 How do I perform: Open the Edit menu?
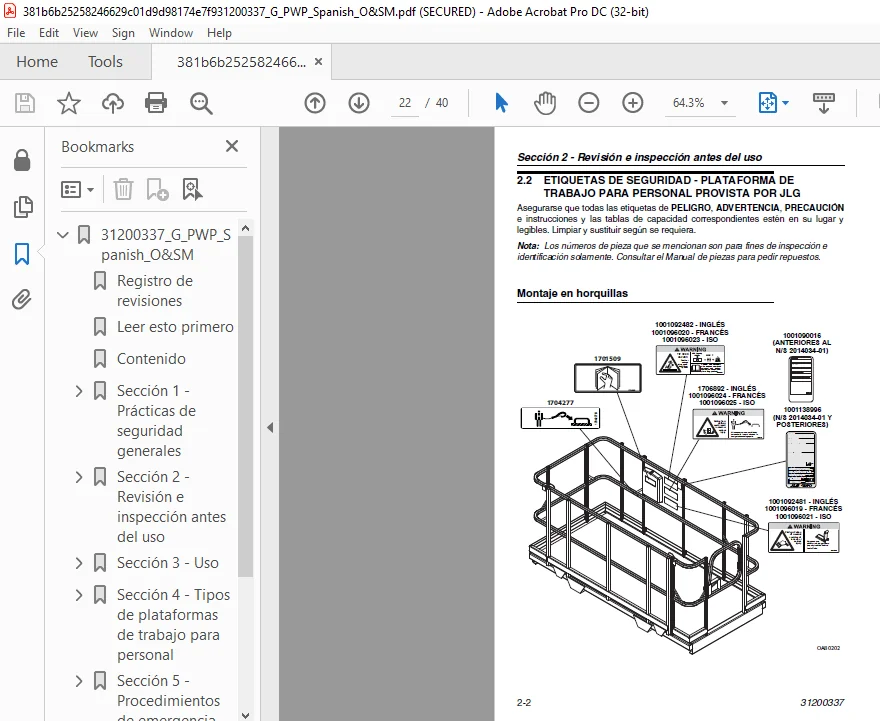(49, 33)
